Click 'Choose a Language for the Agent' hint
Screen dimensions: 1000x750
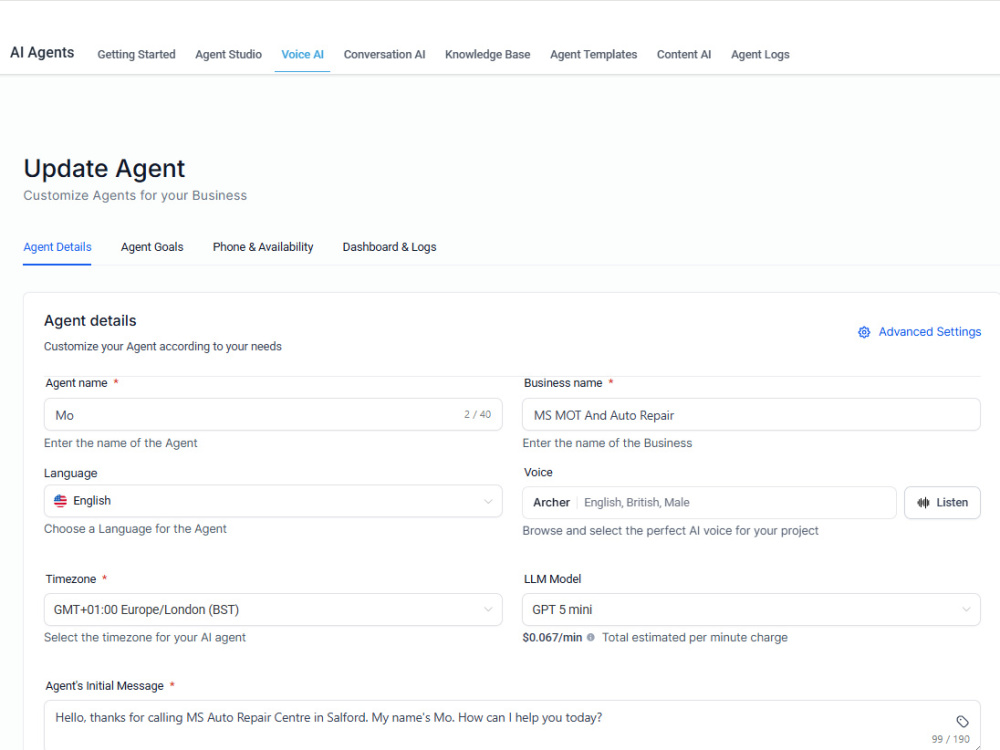135,529
